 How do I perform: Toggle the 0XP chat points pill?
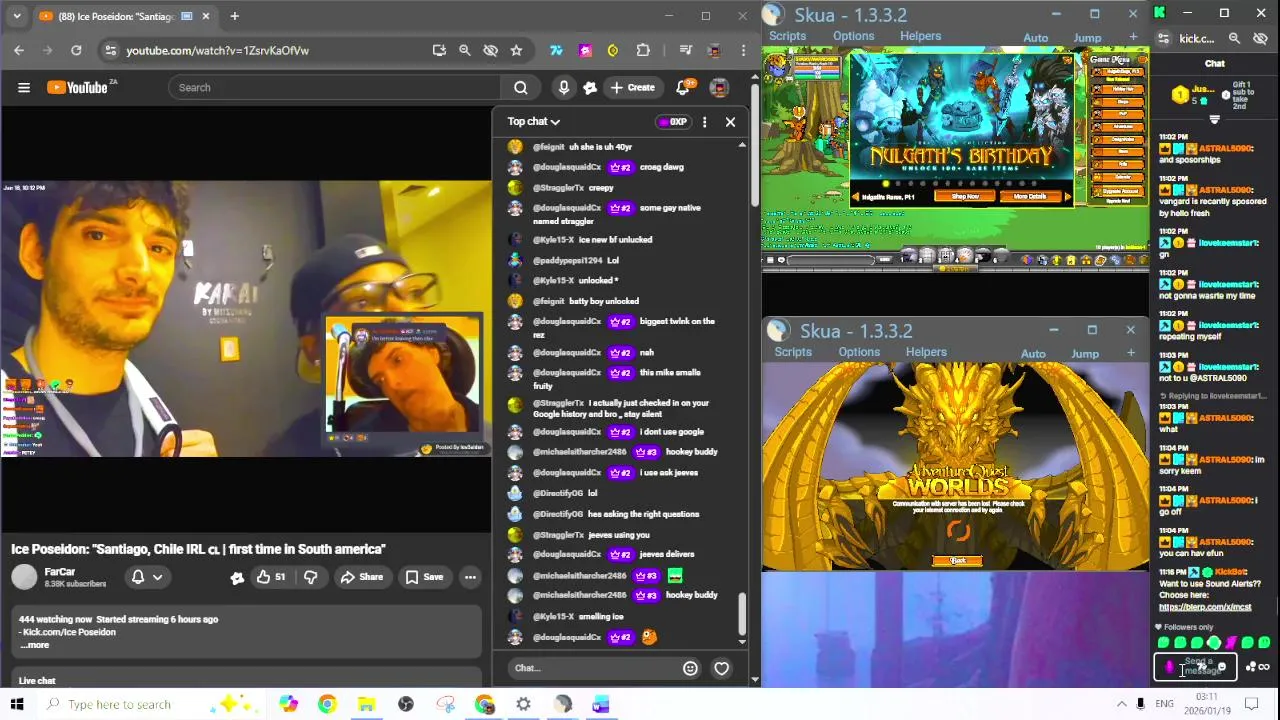click(x=672, y=122)
